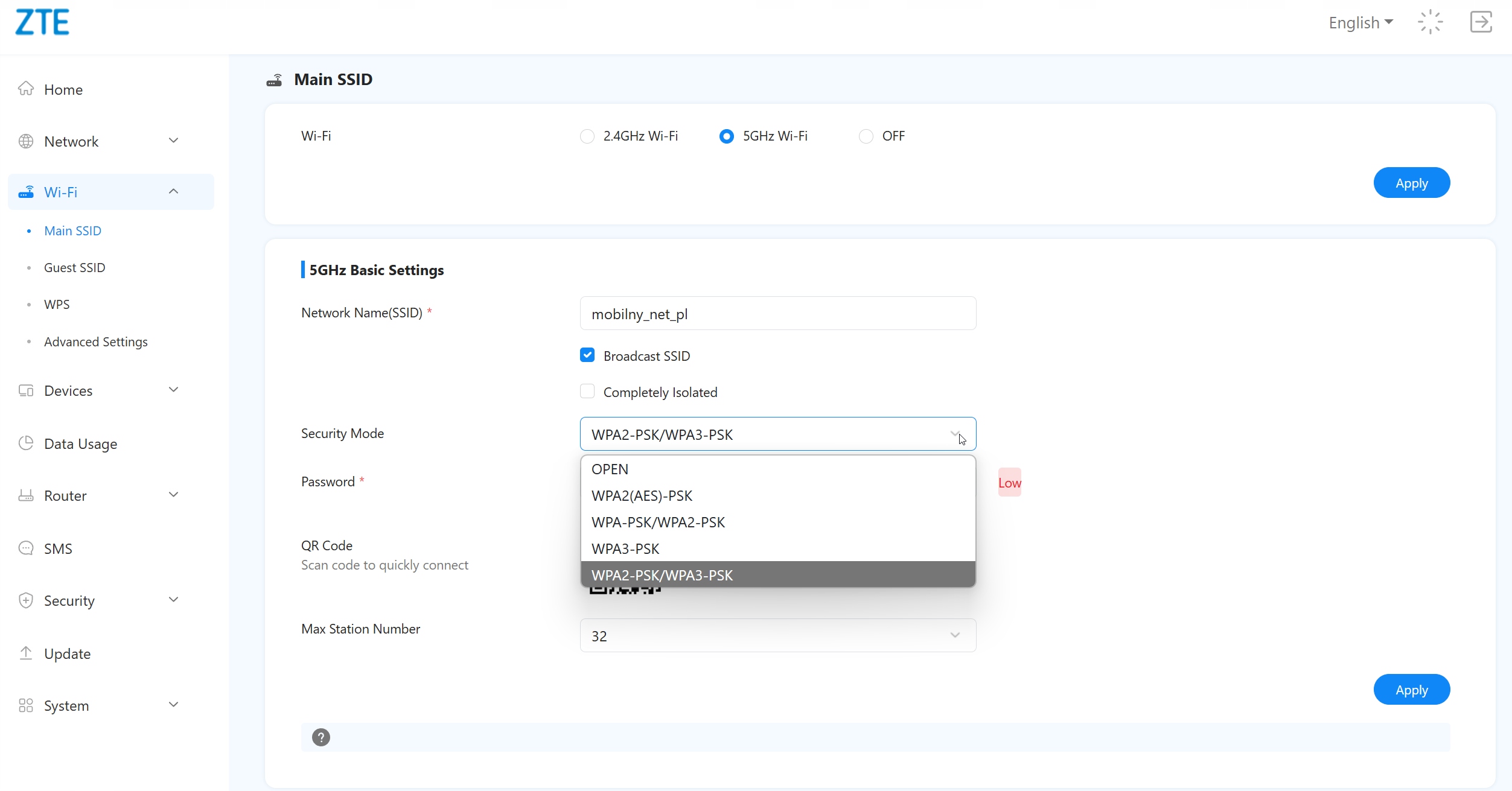Click the help question mark icon
Image resolution: width=1512 pixels, height=791 pixels.
tap(321, 737)
